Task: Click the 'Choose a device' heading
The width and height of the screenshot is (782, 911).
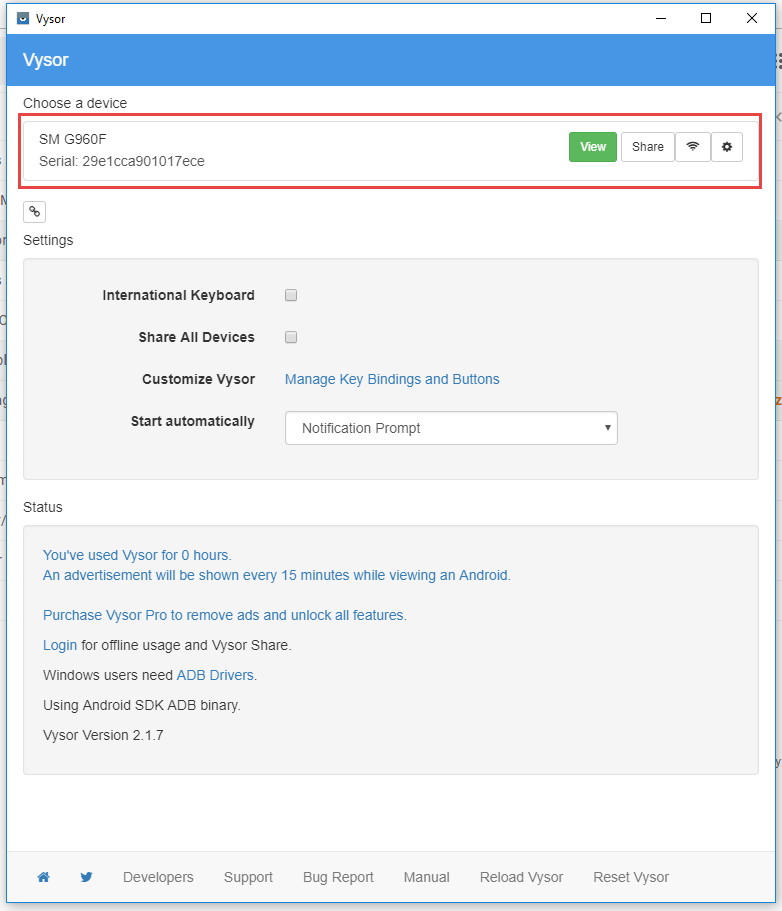Action: [x=75, y=103]
